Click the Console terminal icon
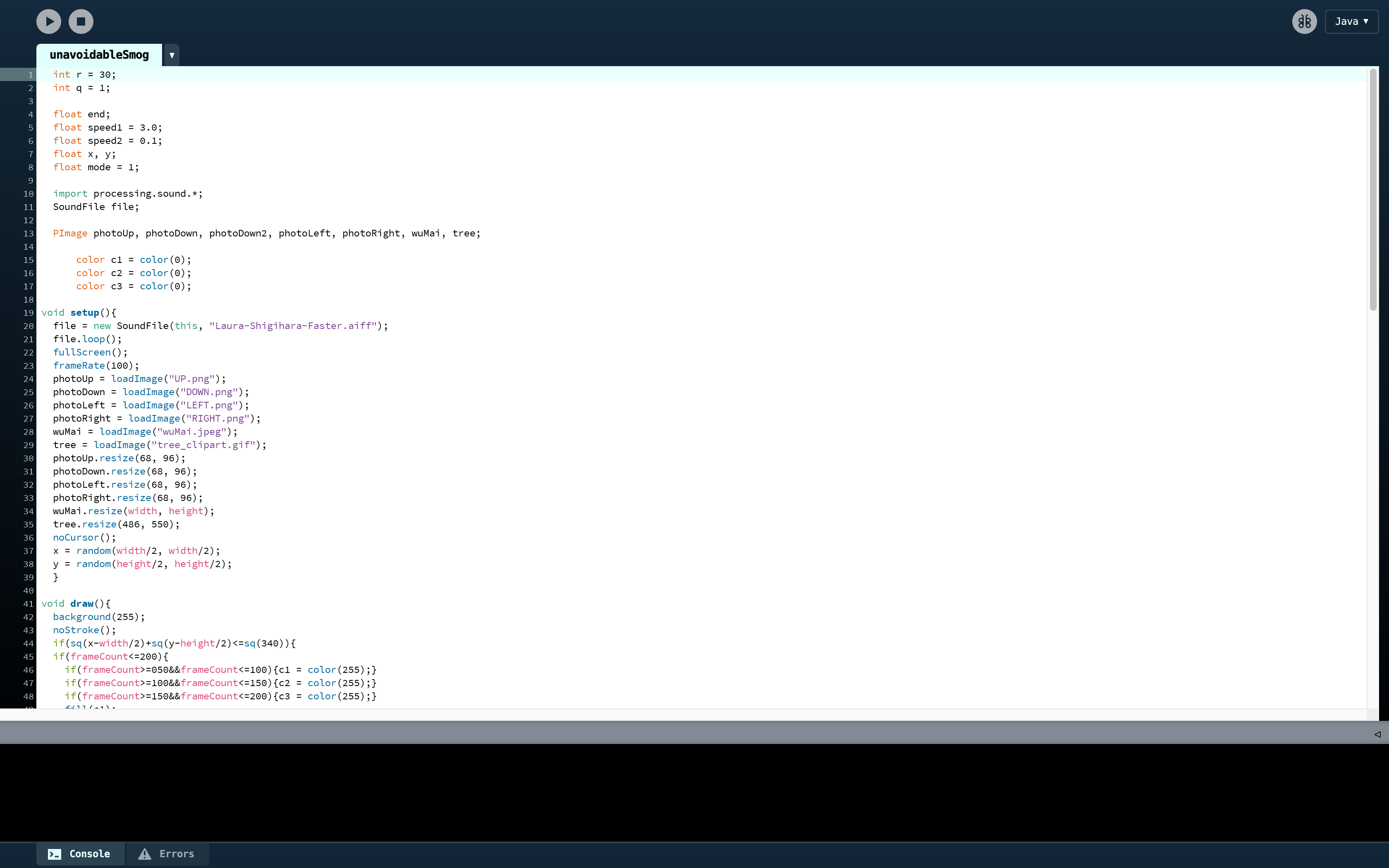The width and height of the screenshot is (1389, 868). (55, 854)
